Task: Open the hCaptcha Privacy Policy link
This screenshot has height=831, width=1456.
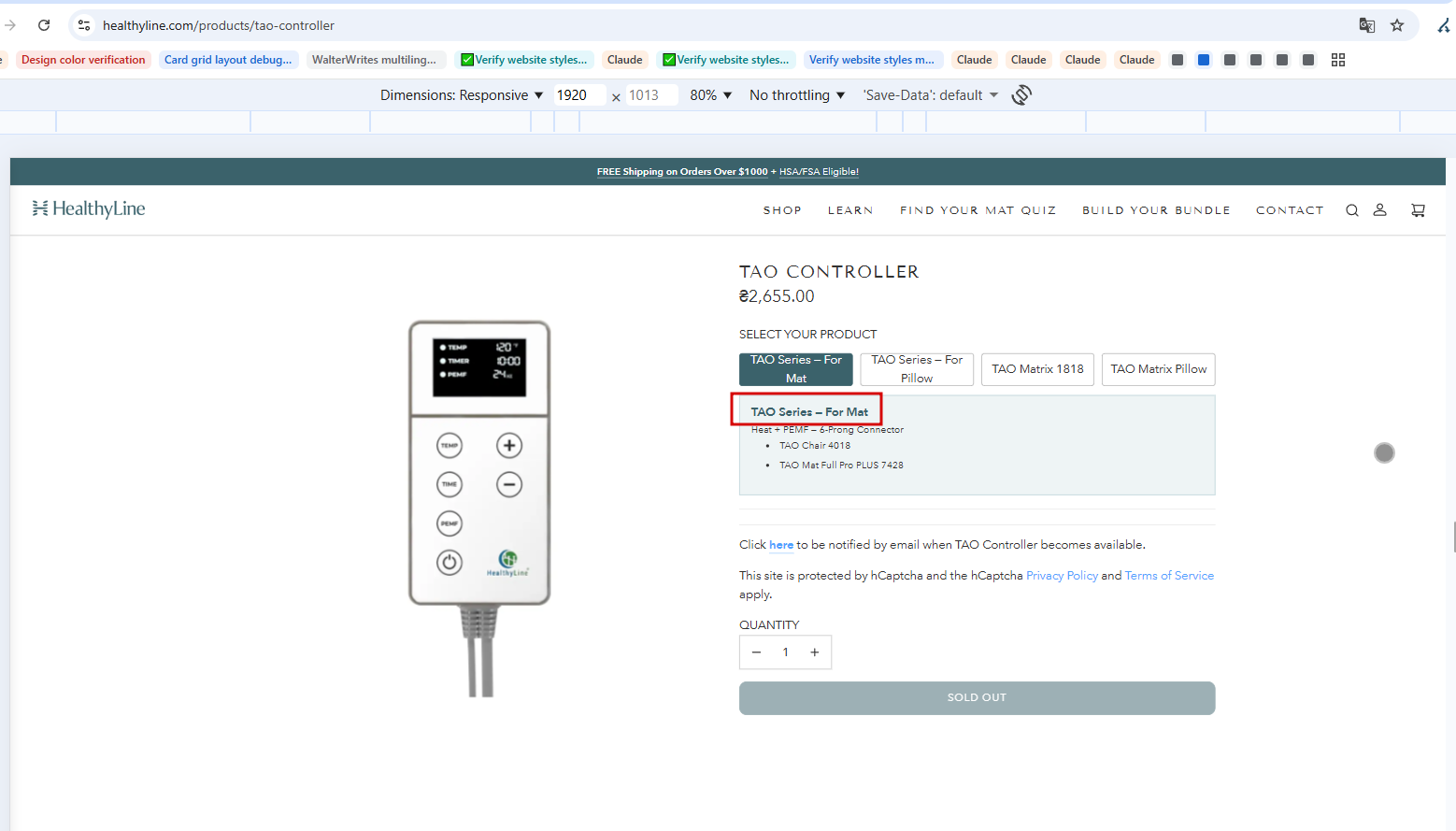Action: pos(1062,576)
